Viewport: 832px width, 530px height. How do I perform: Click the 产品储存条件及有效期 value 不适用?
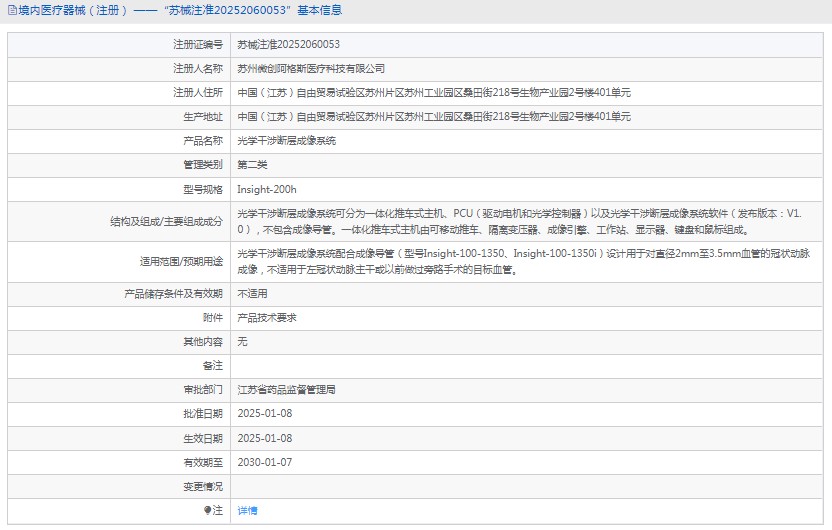252,294
